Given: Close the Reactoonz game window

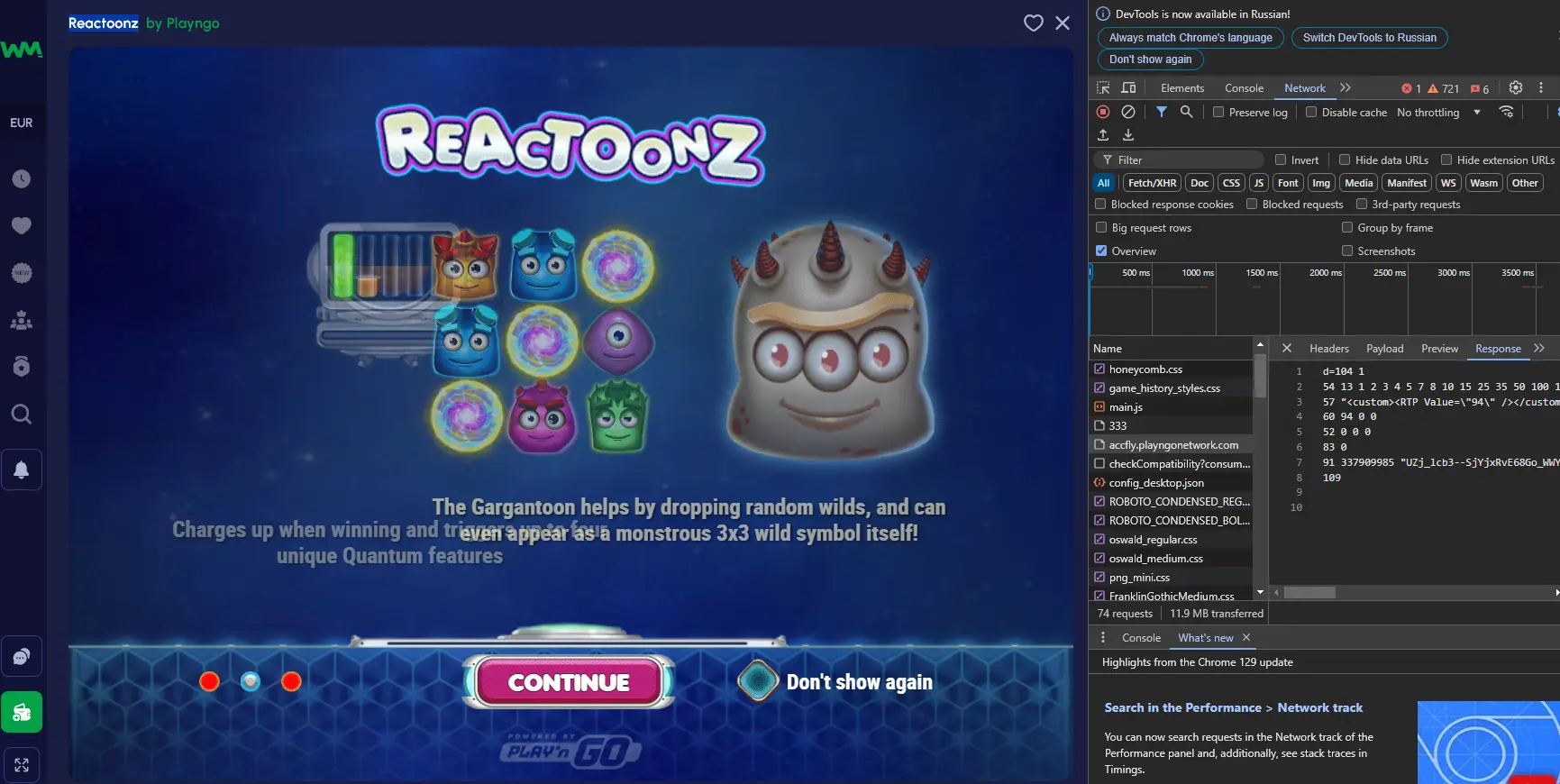Looking at the screenshot, I should 1063,23.
